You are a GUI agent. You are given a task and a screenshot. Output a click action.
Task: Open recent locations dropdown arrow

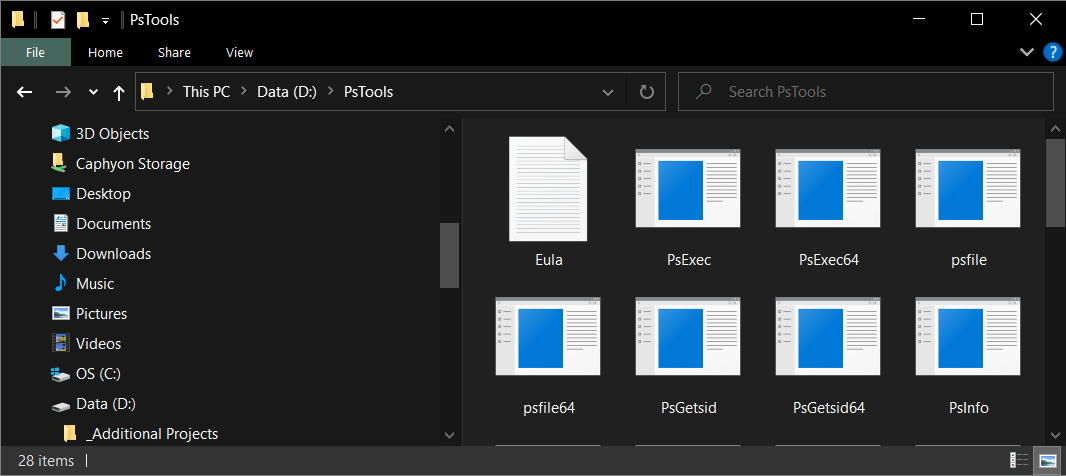pyautogui.click(x=93, y=92)
